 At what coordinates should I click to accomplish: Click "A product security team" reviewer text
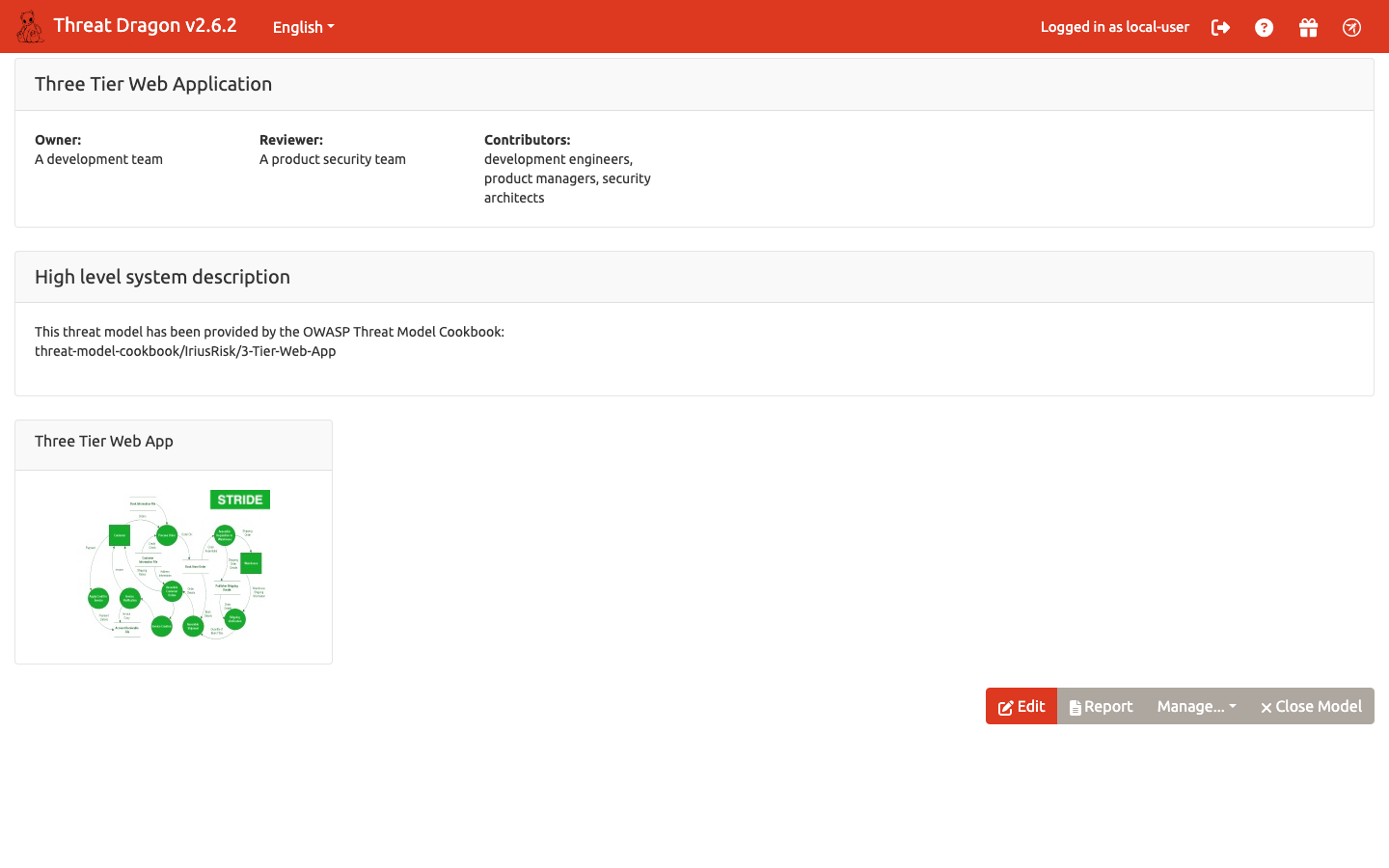point(333,159)
